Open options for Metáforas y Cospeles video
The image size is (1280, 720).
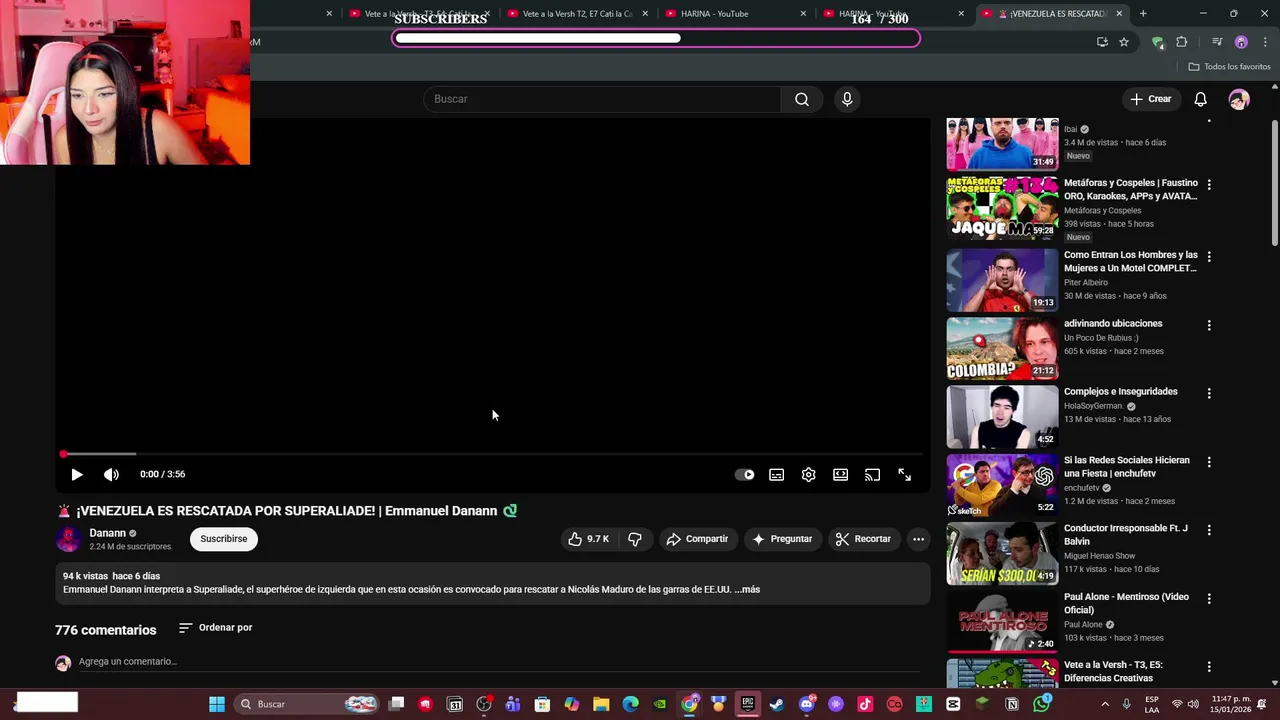pos(1209,185)
